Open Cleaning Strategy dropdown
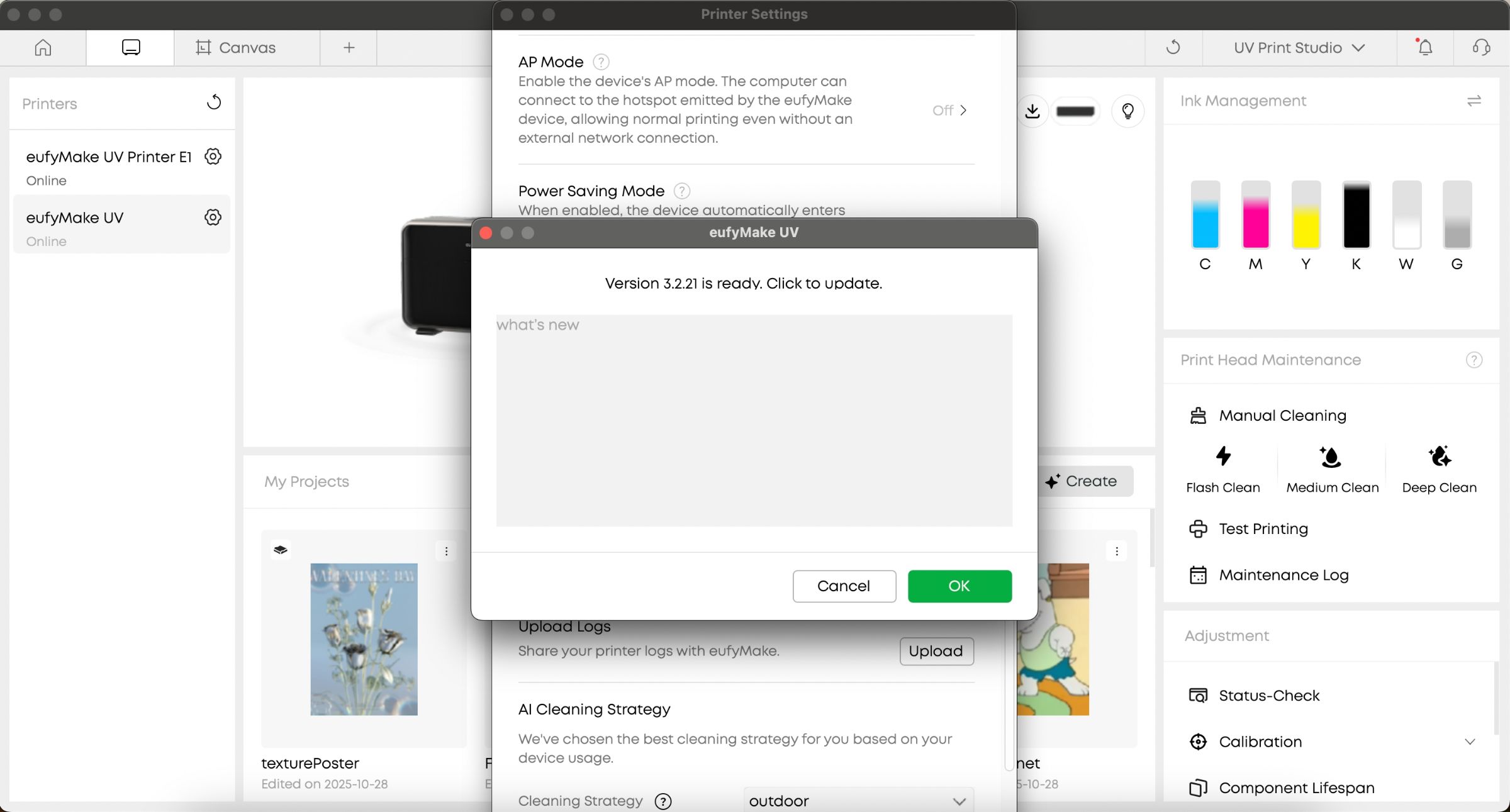Viewport: 1510px width, 812px height. pyautogui.click(x=858, y=801)
